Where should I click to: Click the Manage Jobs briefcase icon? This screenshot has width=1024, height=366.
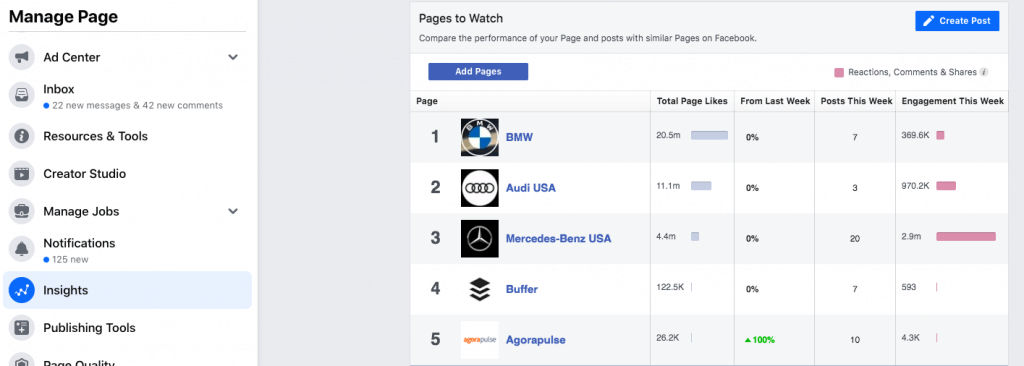click(x=22, y=212)
